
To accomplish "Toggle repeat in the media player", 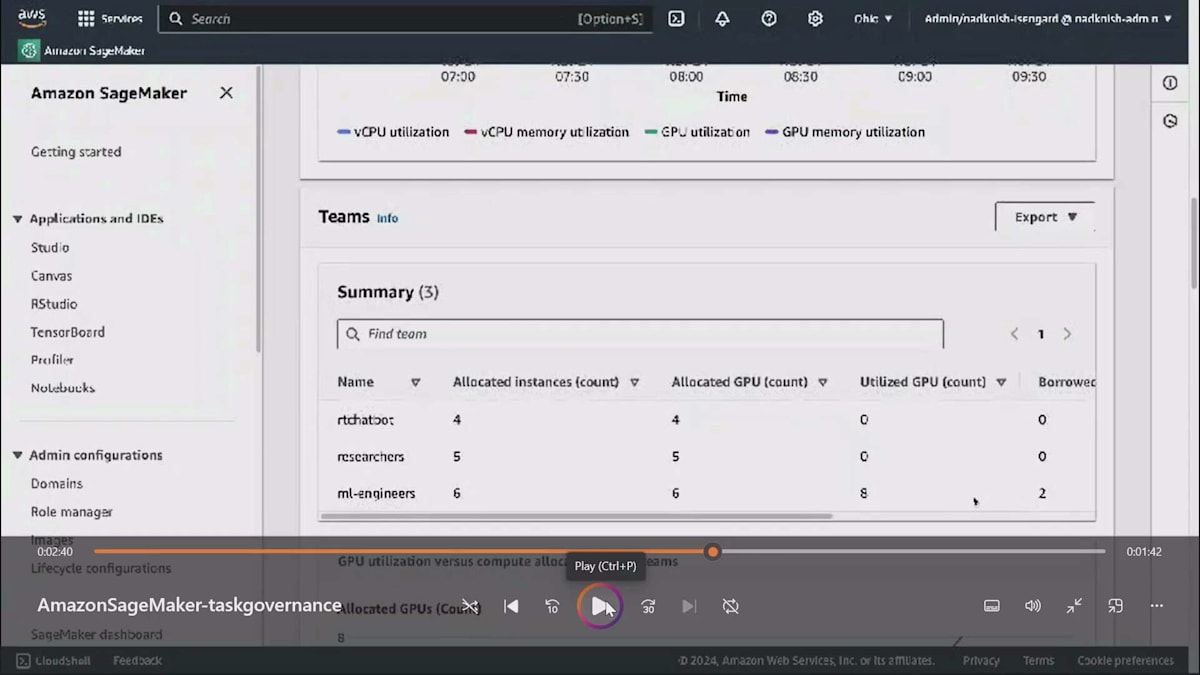I will (731, 606).
